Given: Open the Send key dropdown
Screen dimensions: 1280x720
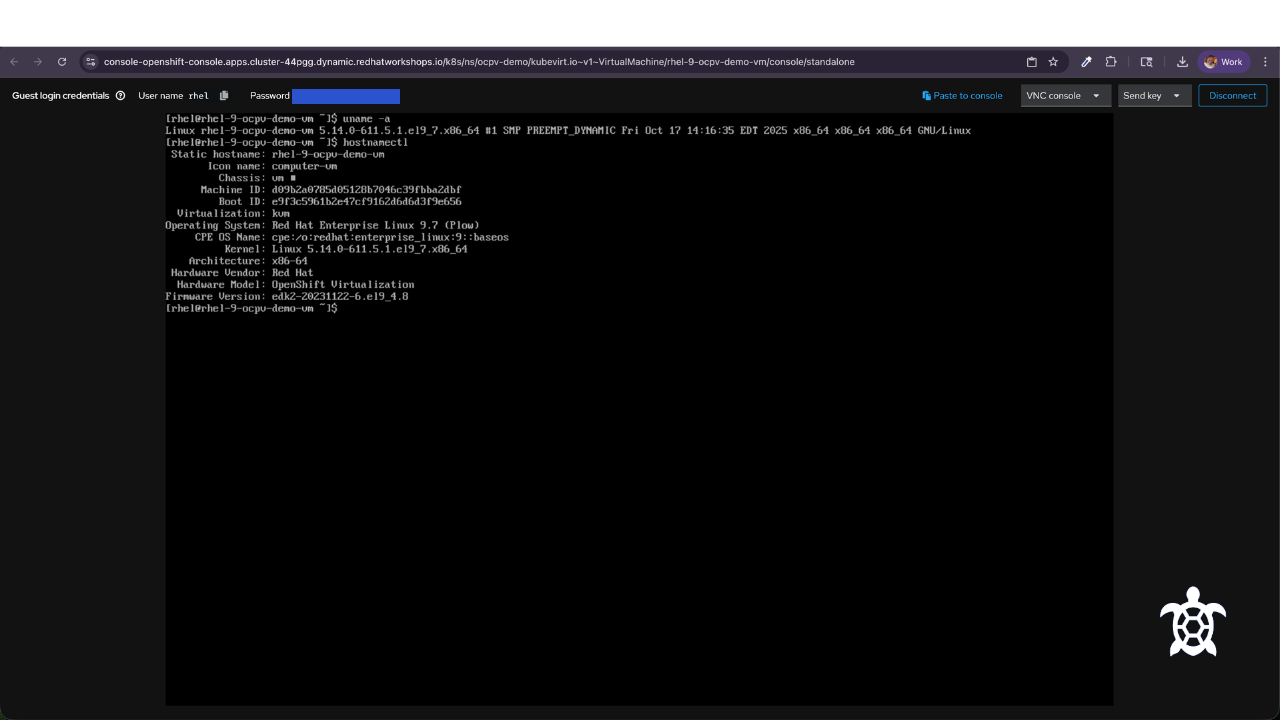Looking at the screenshot, I should click(x=1153, y=96).
